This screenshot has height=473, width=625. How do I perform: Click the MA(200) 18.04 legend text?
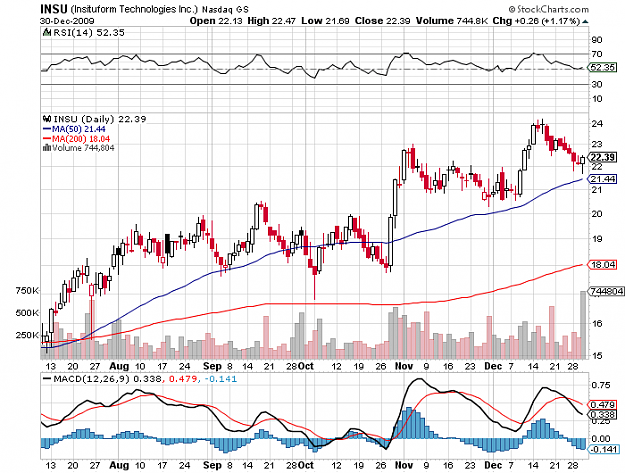pos(81,139)
